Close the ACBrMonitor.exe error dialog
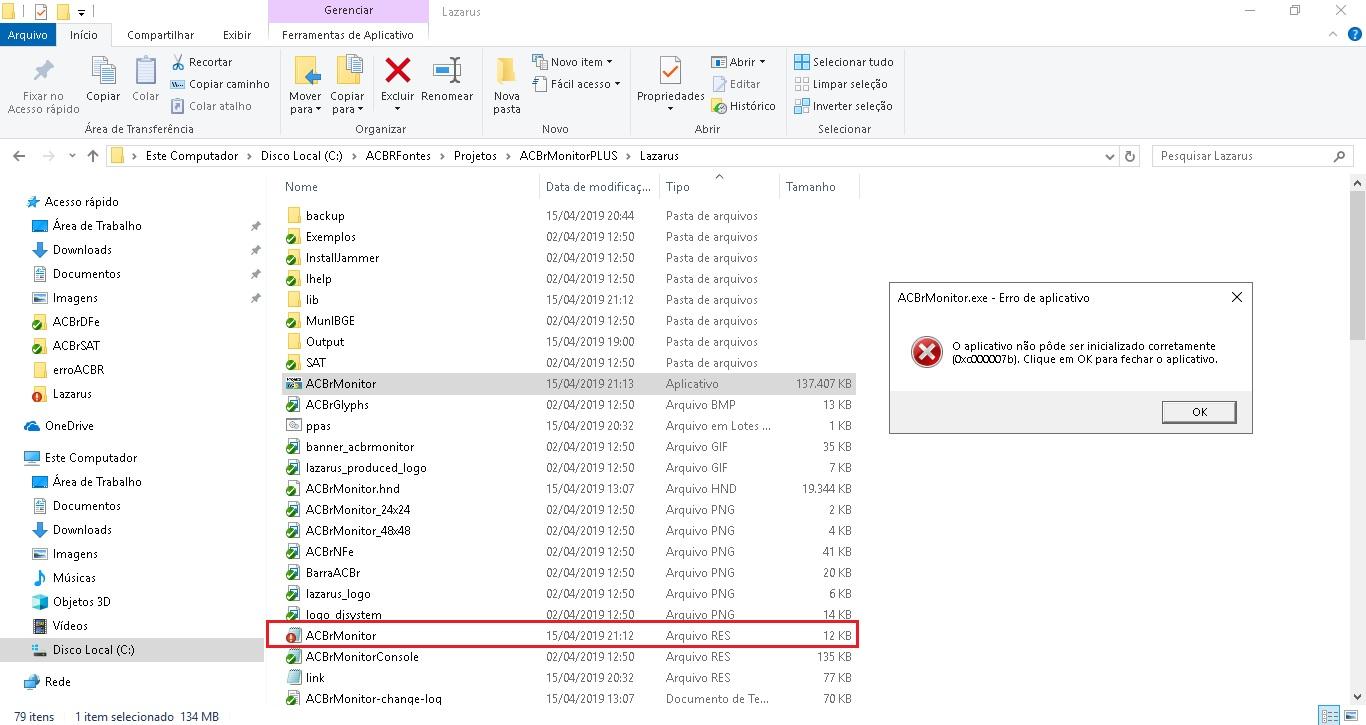This screenshot has height=725, width=1366. point(1236,298)
